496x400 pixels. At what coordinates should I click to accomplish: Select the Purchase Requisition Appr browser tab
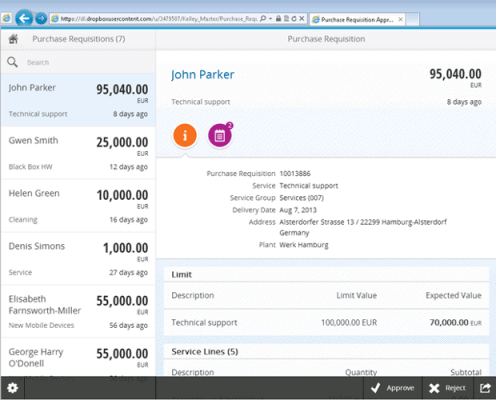(x=357, y=20)
